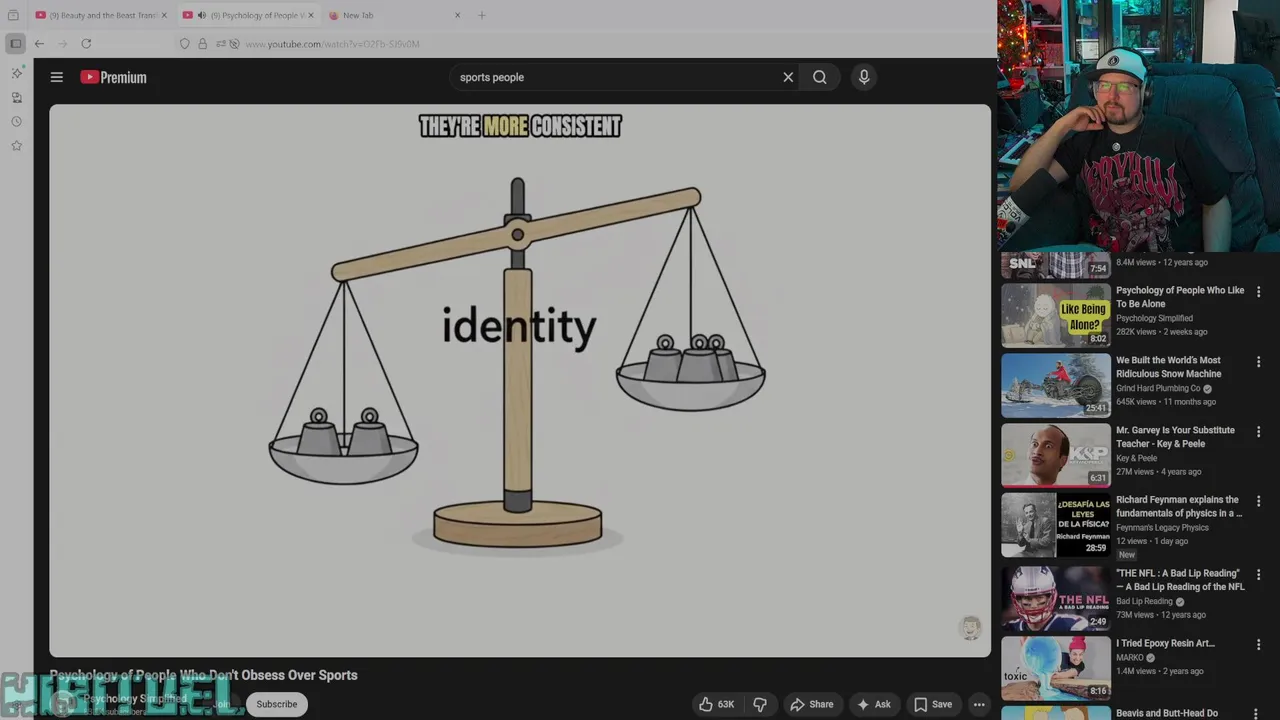The width and height of the screenshot is (1280, 720).
Task: Click the channel watermark avatar in video corner
Action: [970, 628]
